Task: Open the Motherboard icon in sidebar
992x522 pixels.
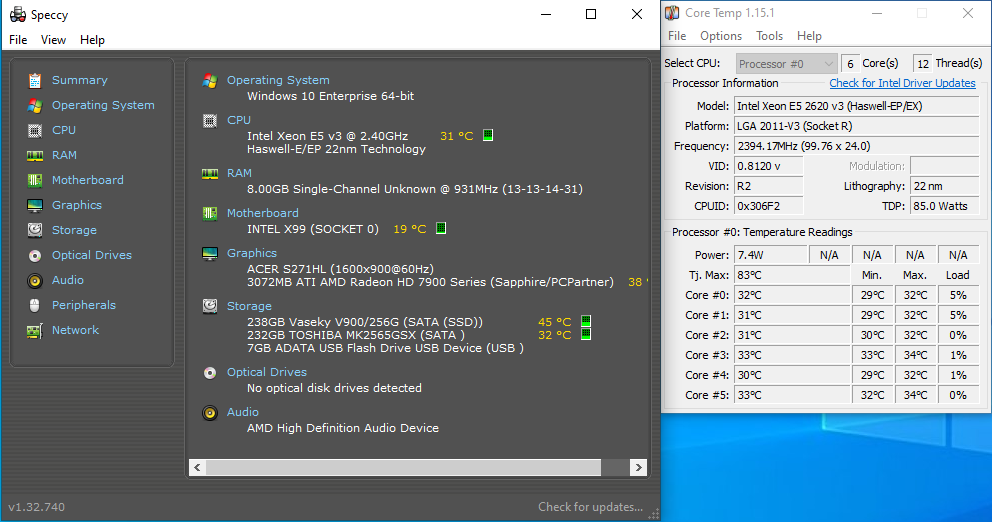Action: [x=35, y=180]
